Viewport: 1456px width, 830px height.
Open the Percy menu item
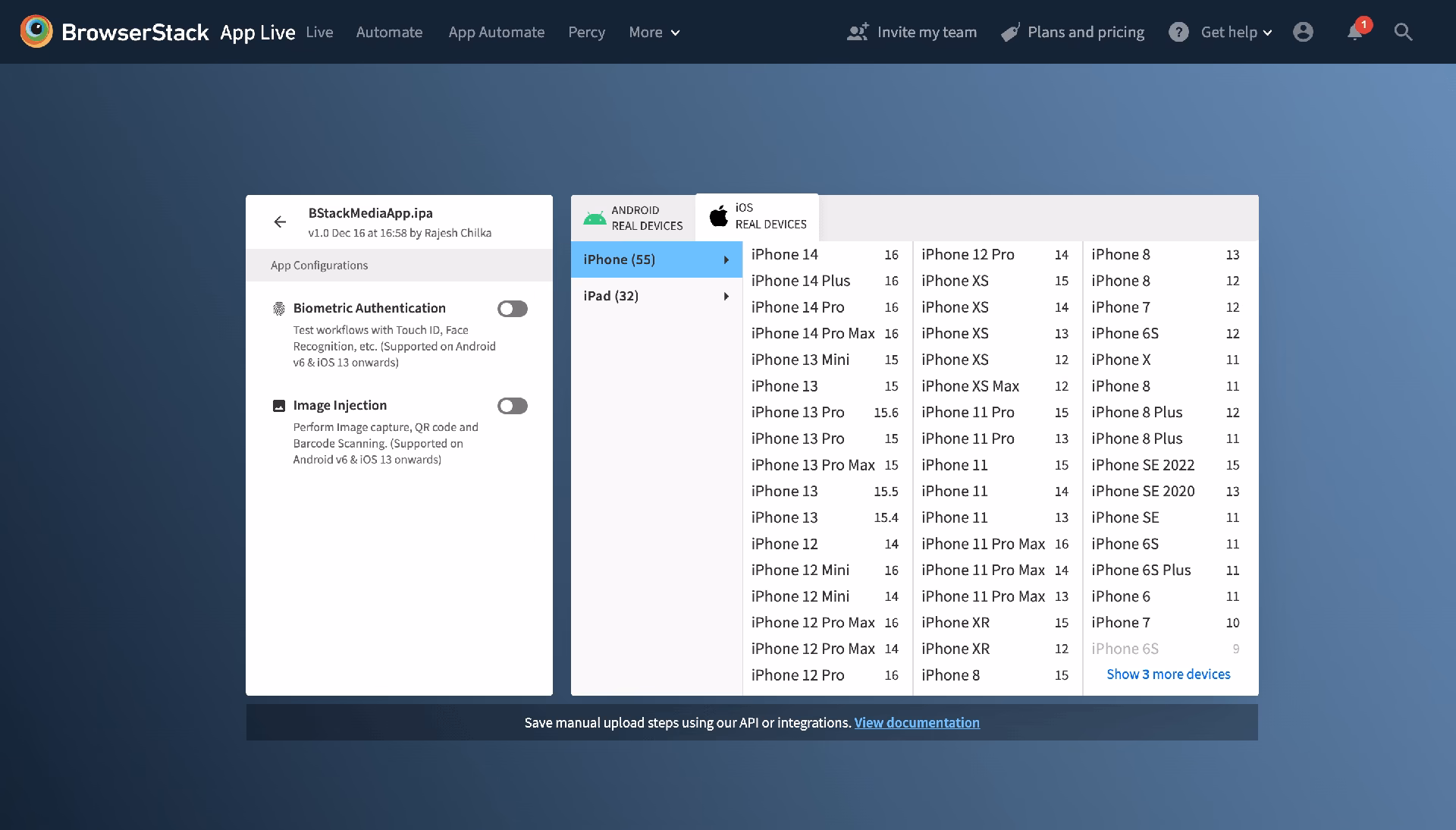pyautogui.click(x=586, y=32)
